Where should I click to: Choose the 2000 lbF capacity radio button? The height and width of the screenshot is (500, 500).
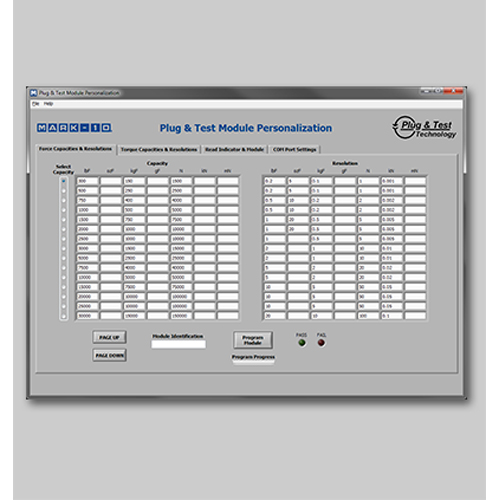pos(64,229)
